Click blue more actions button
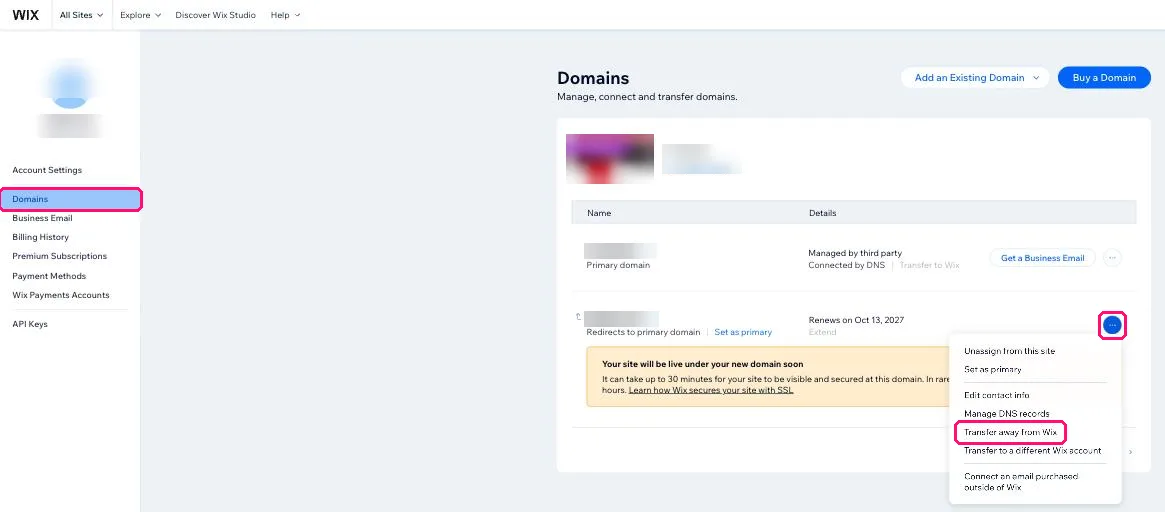Viewport: 1165px width, 512px height. 1112,325
